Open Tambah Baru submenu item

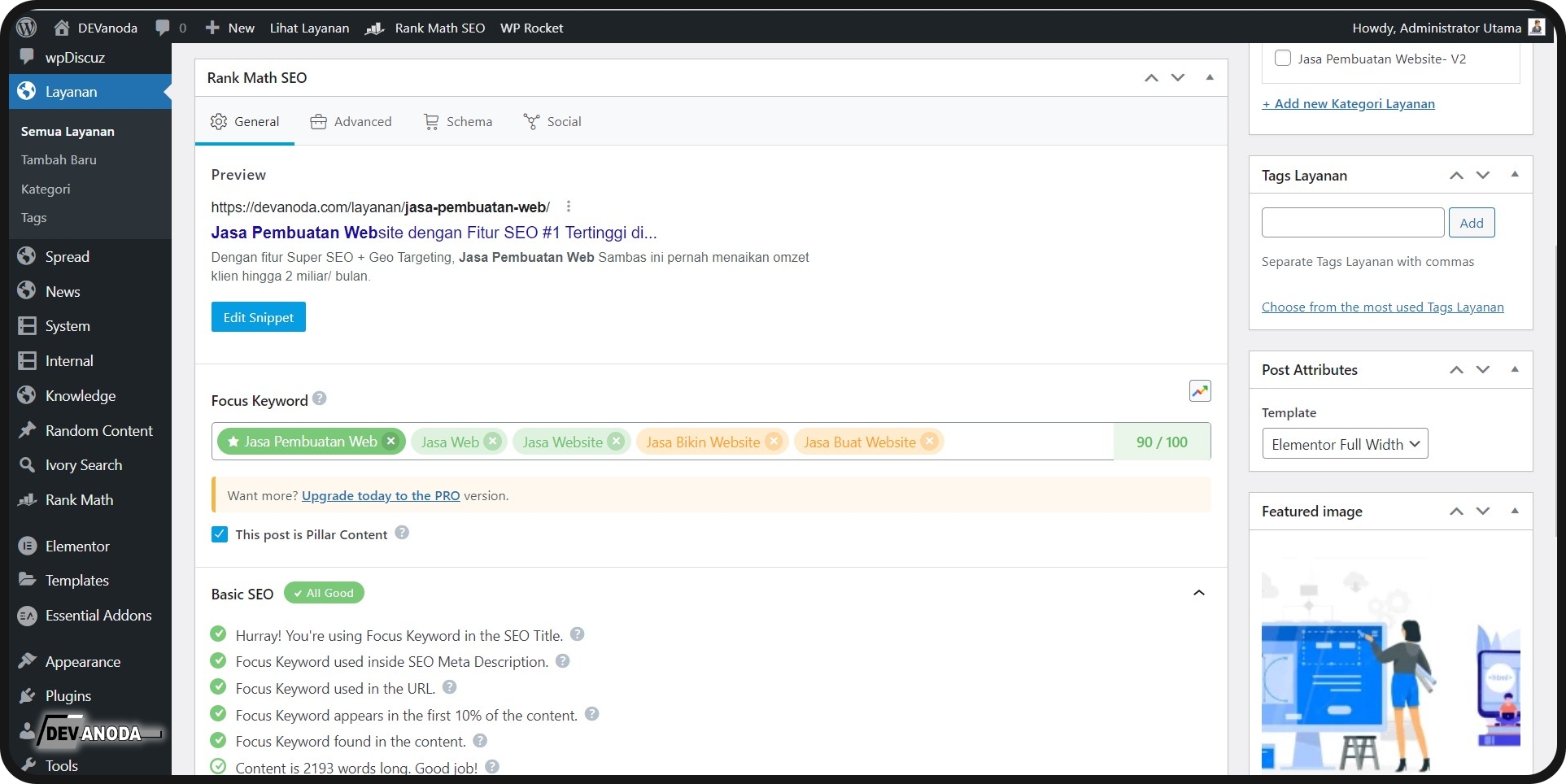(59, 160)
